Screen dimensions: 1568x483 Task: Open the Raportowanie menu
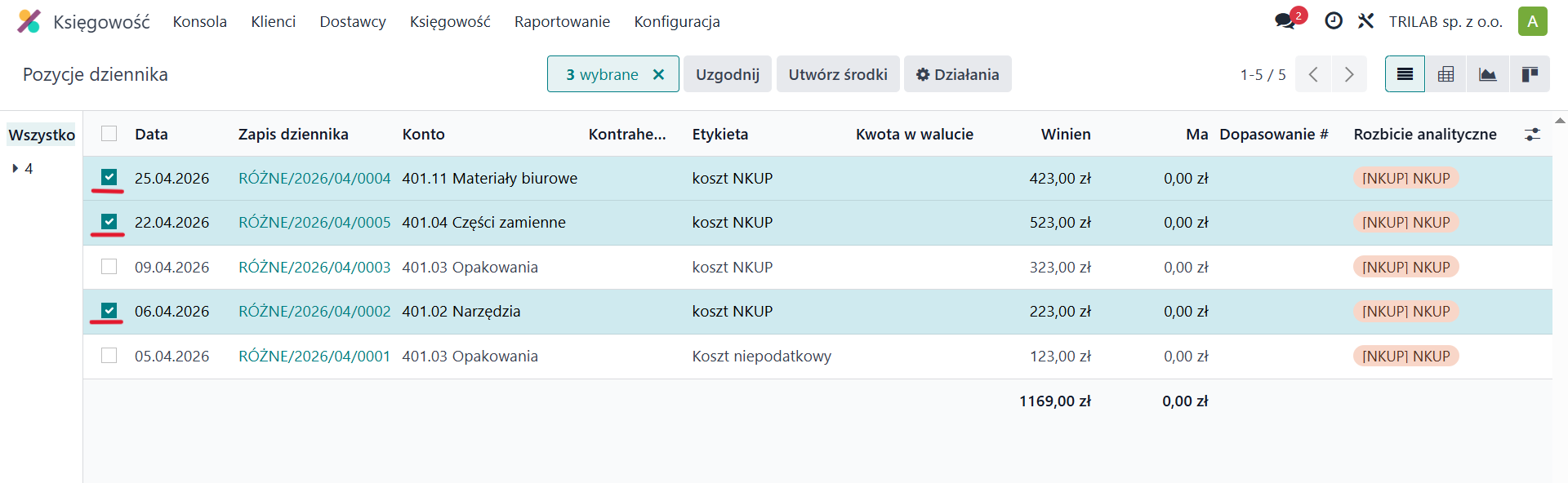coord(562,21)
